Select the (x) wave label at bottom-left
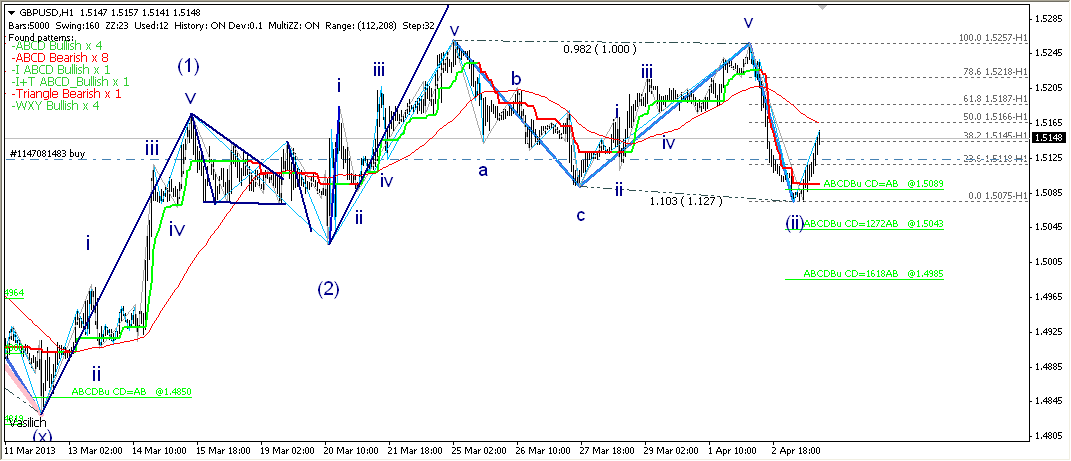The width and height of the screenshot is (1071, 461). tap(42, 436)
